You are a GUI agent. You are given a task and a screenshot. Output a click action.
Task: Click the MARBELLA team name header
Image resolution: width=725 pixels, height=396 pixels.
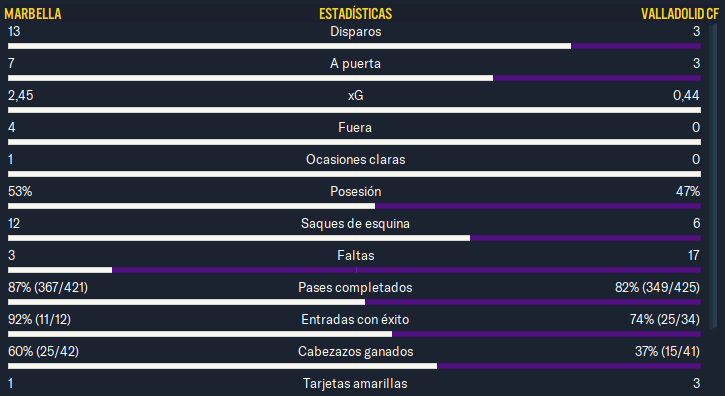tap(33, 14)
